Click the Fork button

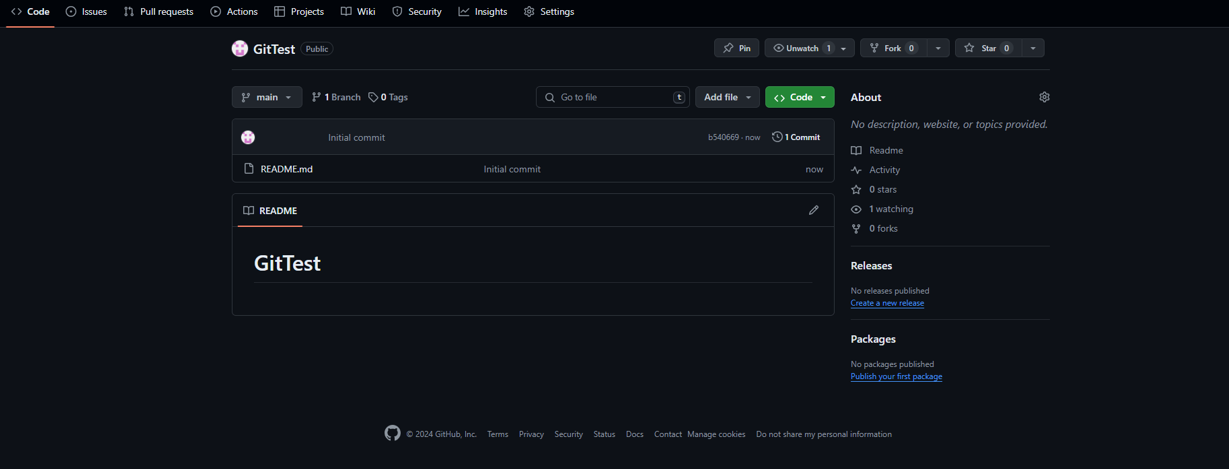coord(892,48)
